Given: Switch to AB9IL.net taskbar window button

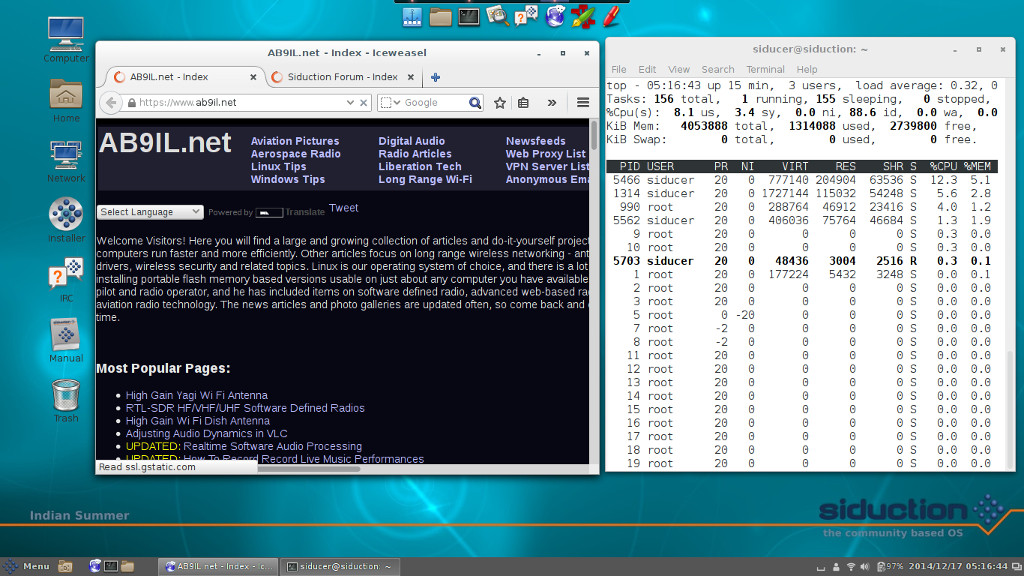Looking at the screenshot, I should pos(218,566).
